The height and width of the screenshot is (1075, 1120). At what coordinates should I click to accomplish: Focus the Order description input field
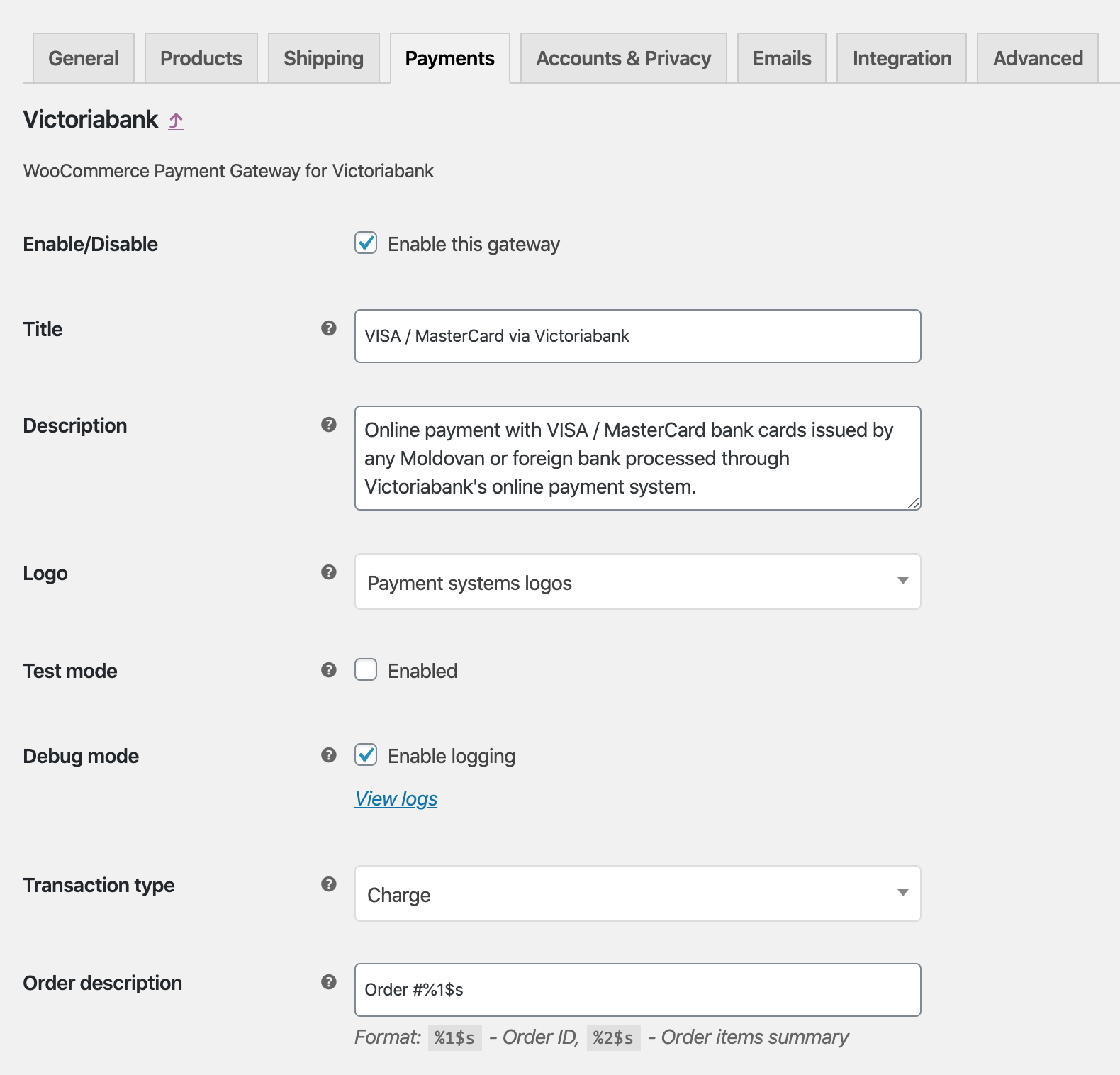(x=637, y=990)
